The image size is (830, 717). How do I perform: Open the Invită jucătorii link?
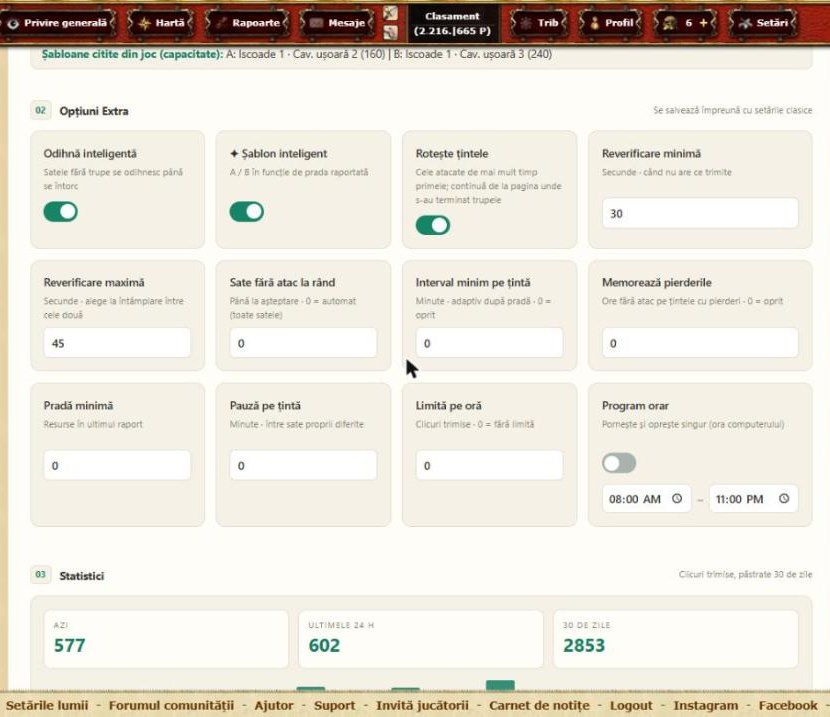click(422, 705)
